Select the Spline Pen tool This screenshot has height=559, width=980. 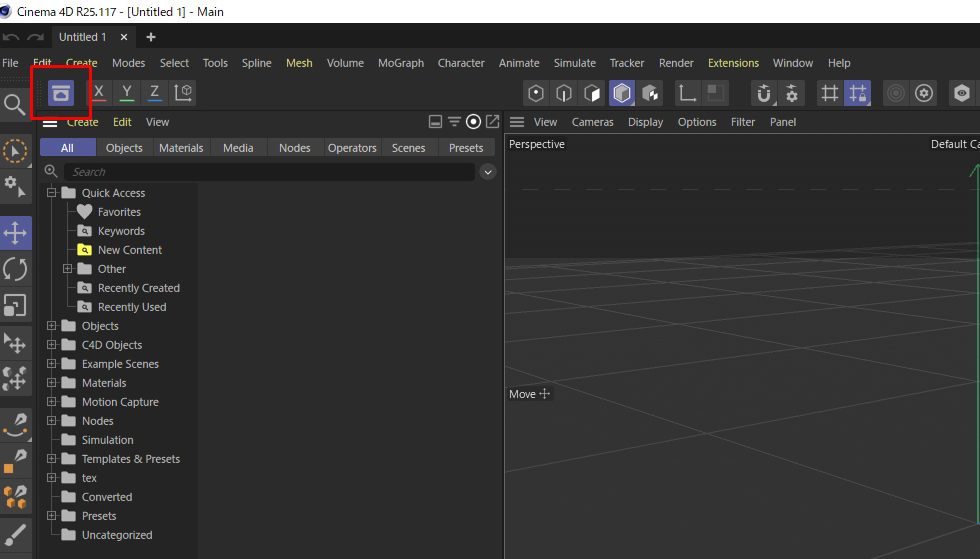15,425
